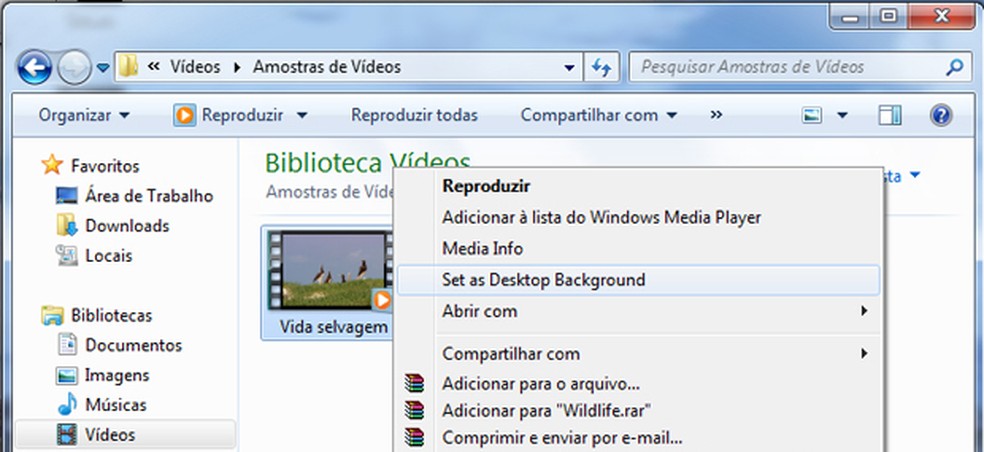Toggle the preview pane button
This screenshot has height=452, width=984.
(890, 116)
